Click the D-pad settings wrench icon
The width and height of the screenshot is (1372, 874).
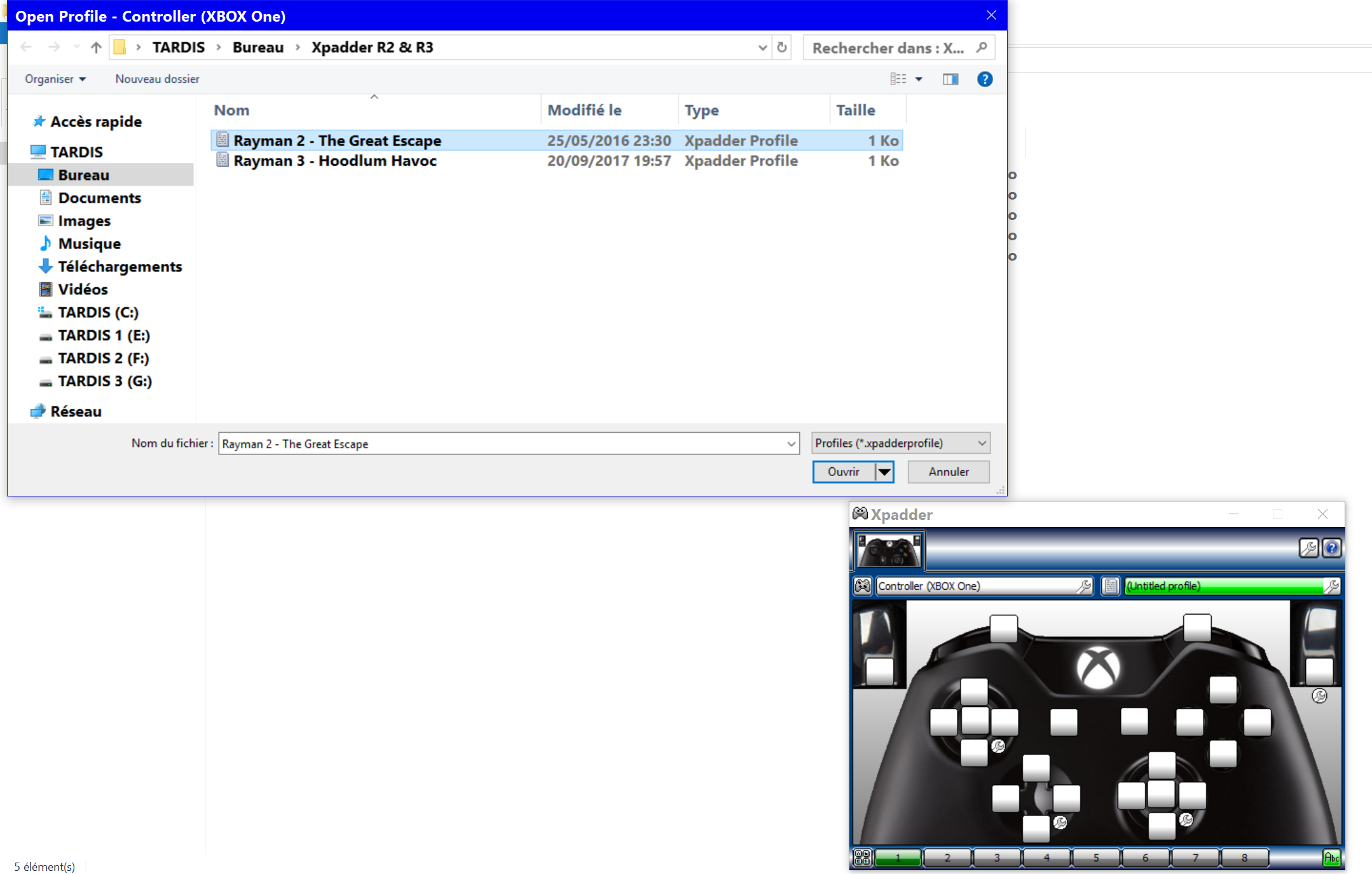[1060, 823]
